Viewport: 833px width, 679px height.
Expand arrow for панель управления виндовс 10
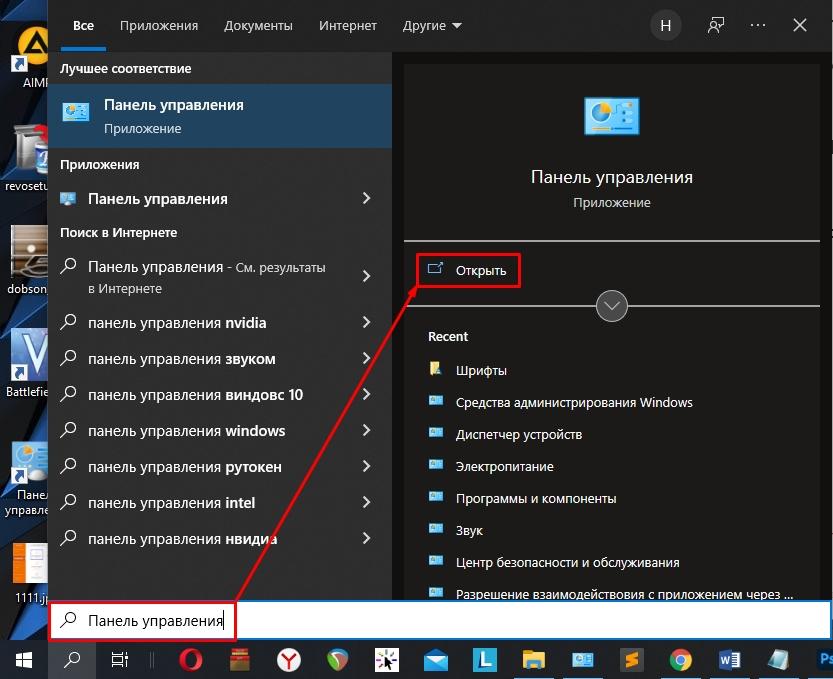pyautogui.click(x=367, y=395)
